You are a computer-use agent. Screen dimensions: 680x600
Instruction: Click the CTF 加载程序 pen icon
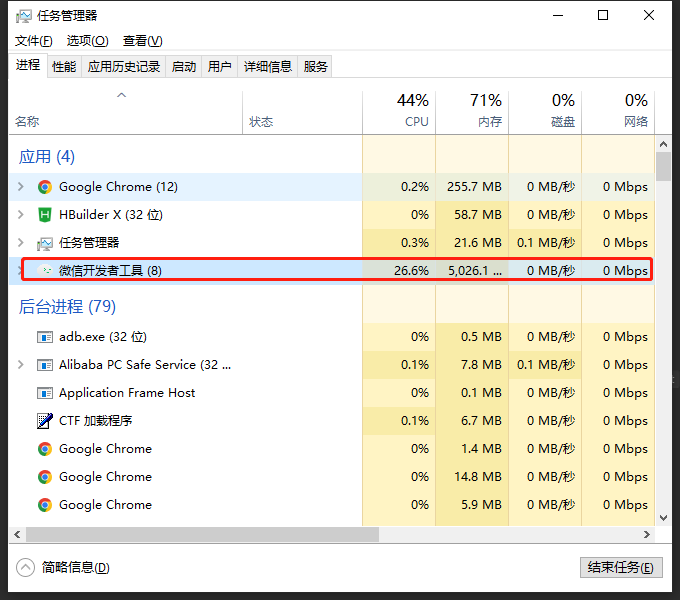click(45, 421)
